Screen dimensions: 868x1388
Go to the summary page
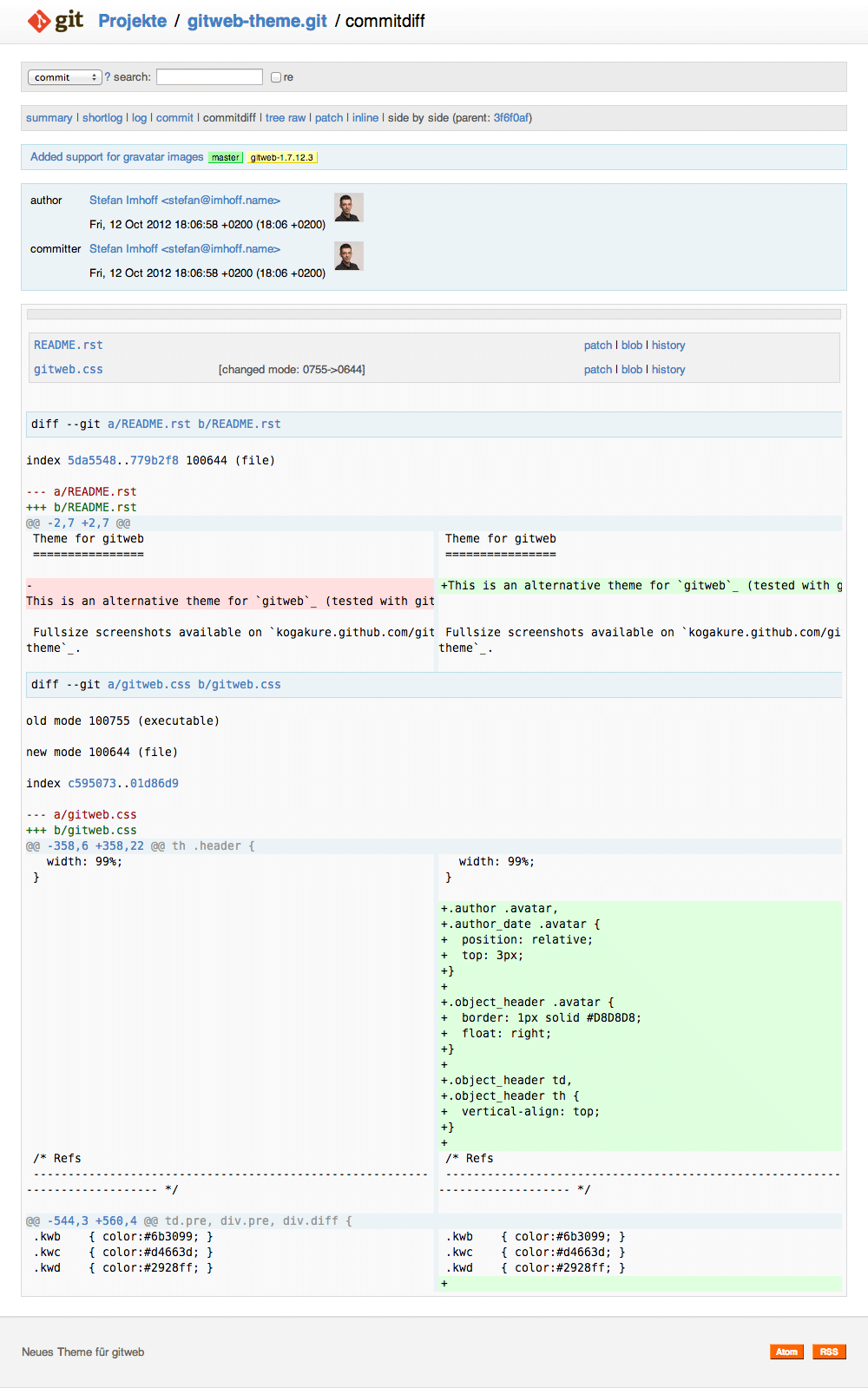click(x=49, y=118)
